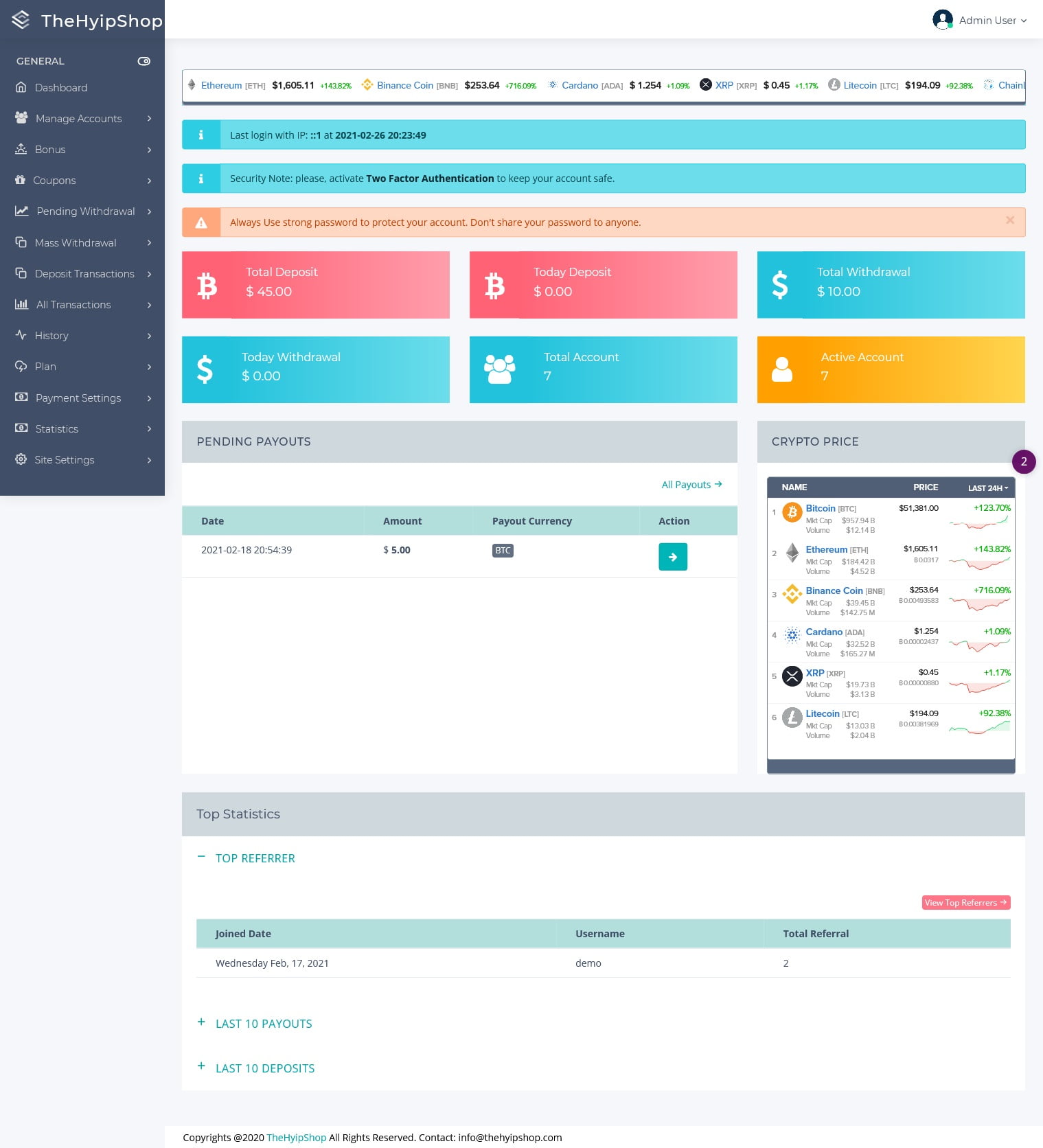Click the History pulse icon

pos(21,335)
